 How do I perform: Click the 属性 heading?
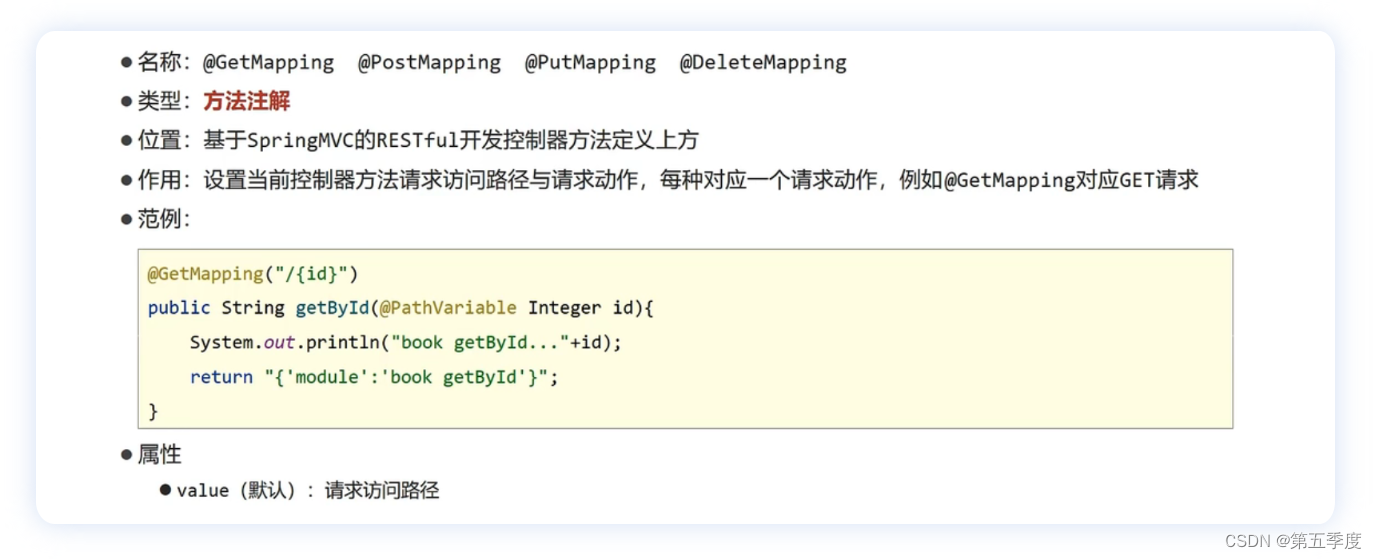(159, 455)
